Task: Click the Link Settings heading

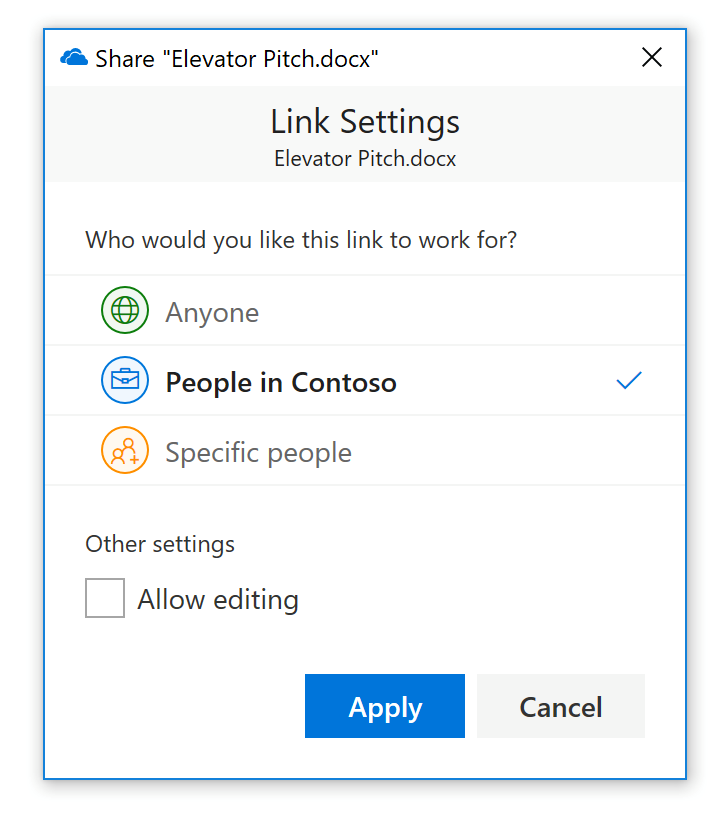Action: point(365,122)
